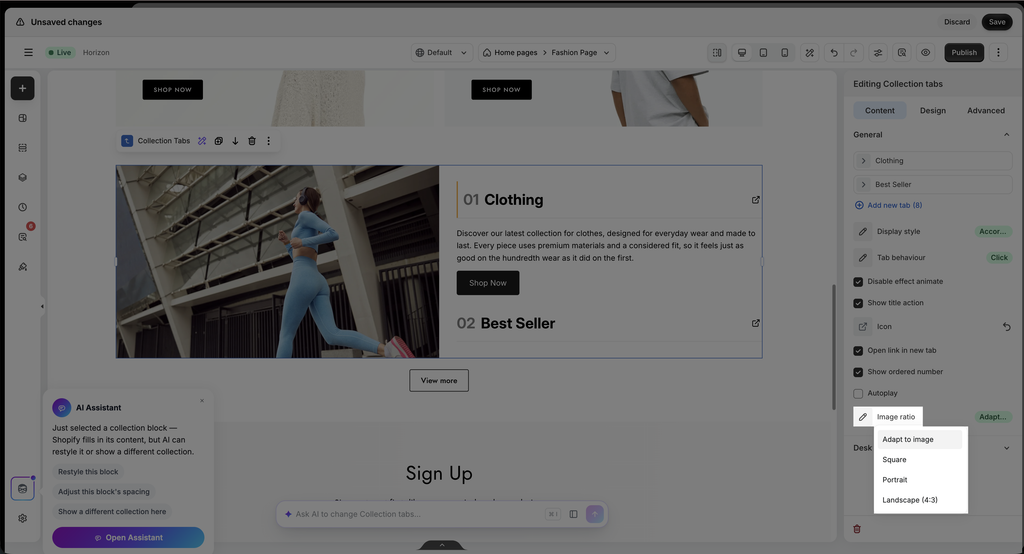Open more options next to Publish
The image size is (1024, 554).
(998, 52)
